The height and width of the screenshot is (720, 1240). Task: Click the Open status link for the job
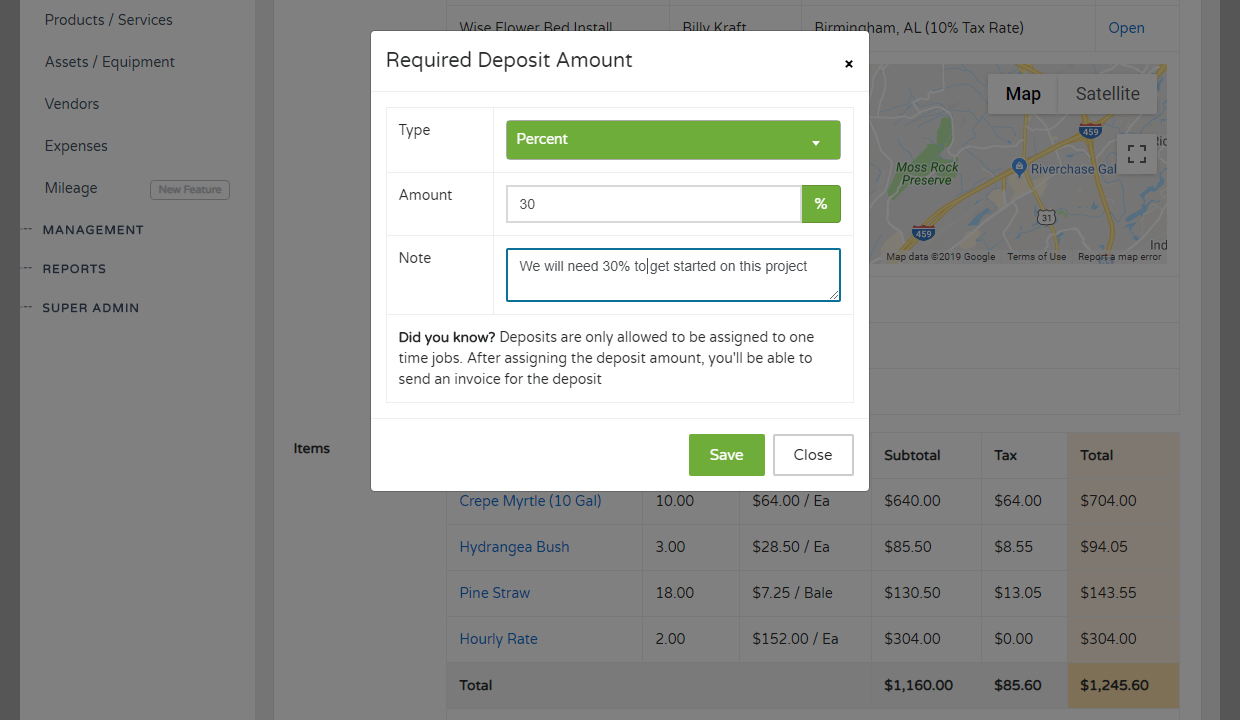[1126, 27]
